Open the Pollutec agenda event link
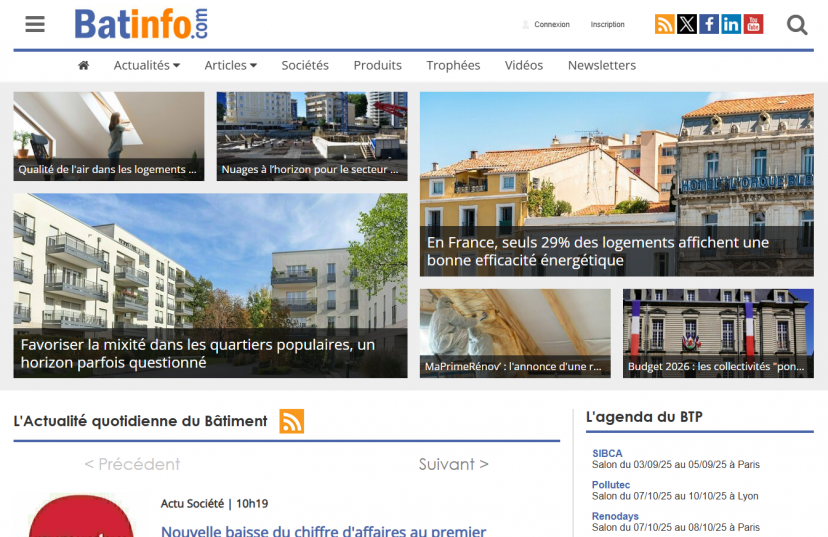 click(x=611, y=485)
